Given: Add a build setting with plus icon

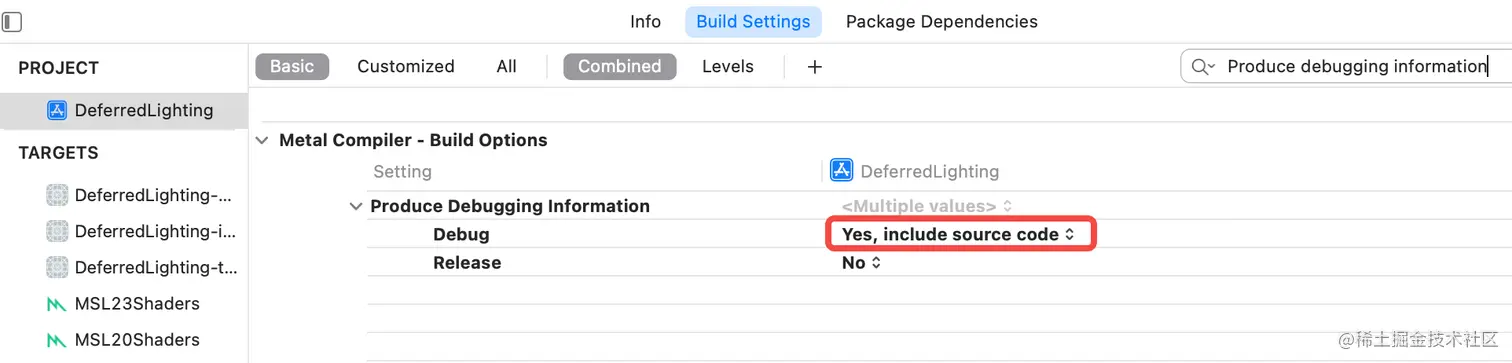Looking at the screenshot, I should (x=814, y=67).
